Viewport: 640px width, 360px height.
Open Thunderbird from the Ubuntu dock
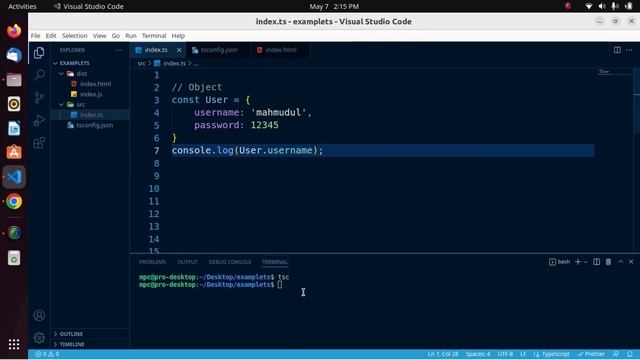14,55
